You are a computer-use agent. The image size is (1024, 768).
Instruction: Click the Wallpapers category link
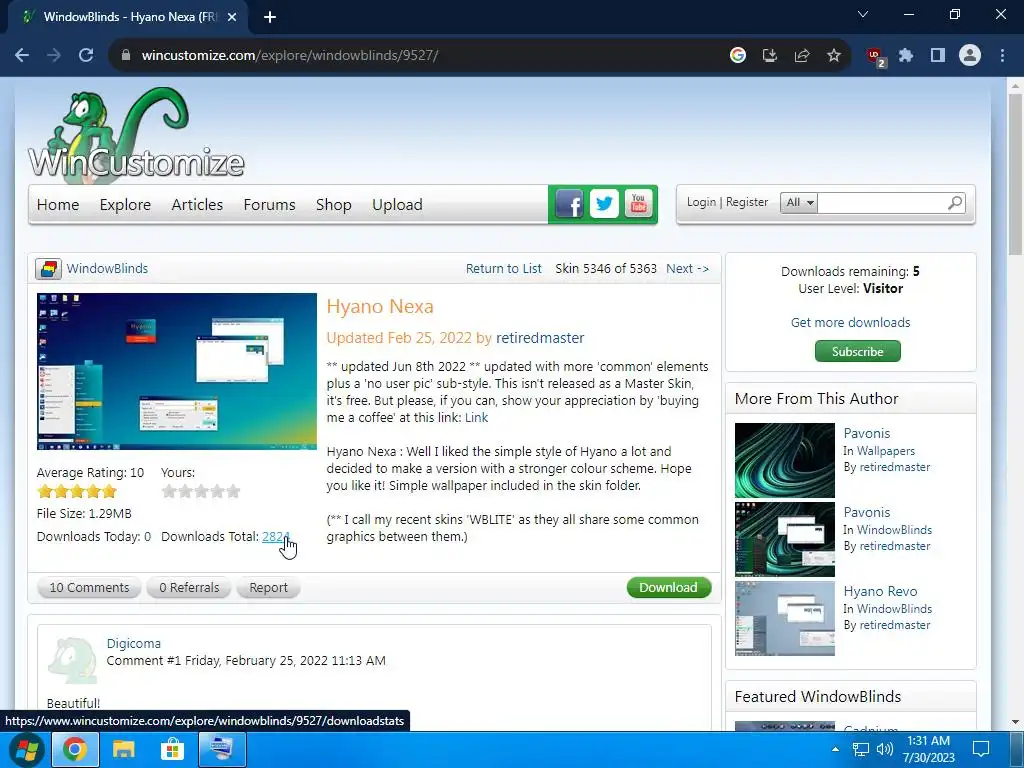pos(886,451)
